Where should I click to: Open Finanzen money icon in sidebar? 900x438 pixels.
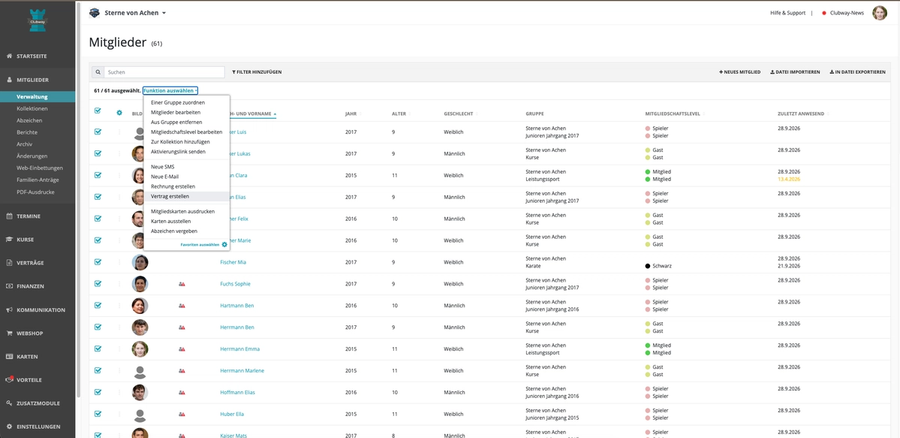tap(9, 286)
